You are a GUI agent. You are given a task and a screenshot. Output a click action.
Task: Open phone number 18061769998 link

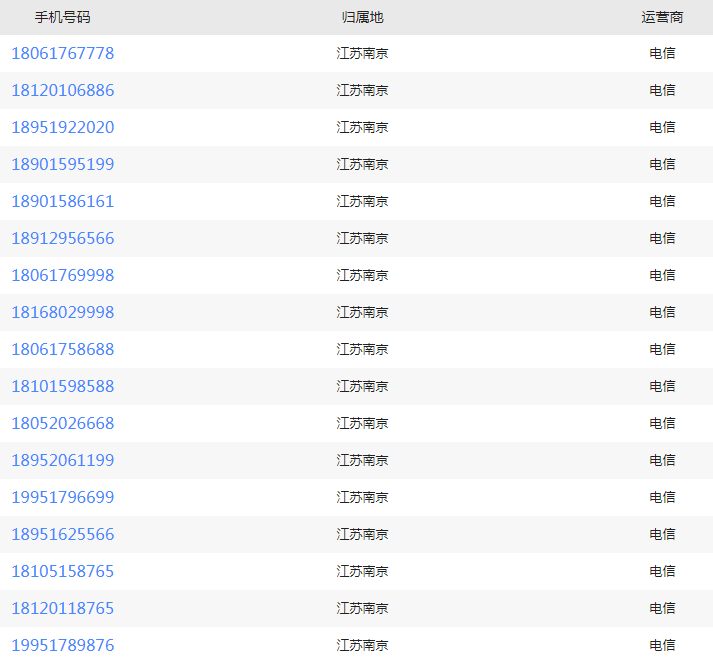coord(63,276)
